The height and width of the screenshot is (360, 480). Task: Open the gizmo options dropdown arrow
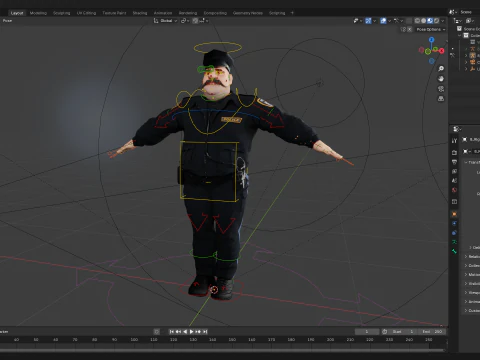[x=374, y=21]
